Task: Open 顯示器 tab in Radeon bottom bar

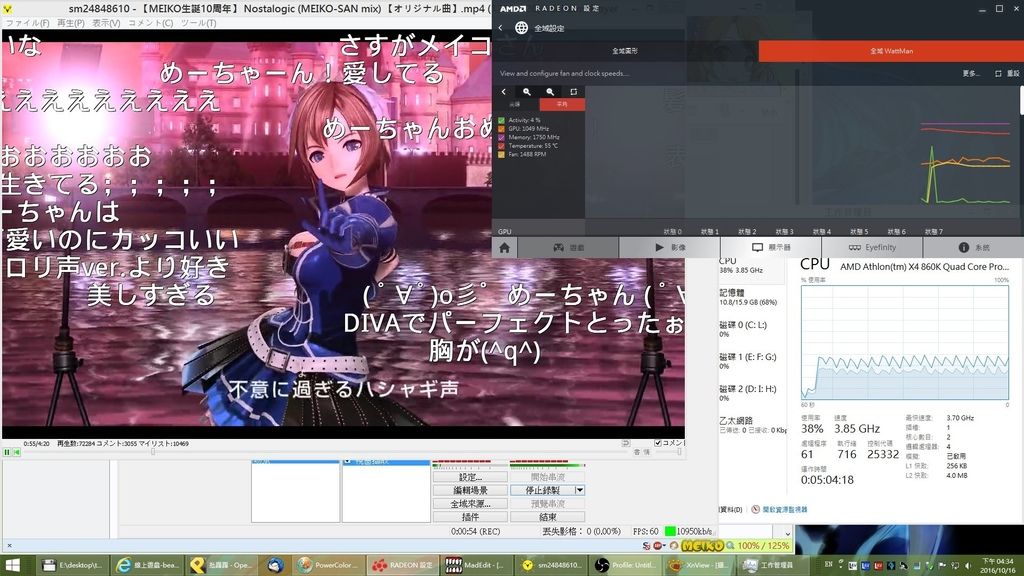Action: (771, 248)
